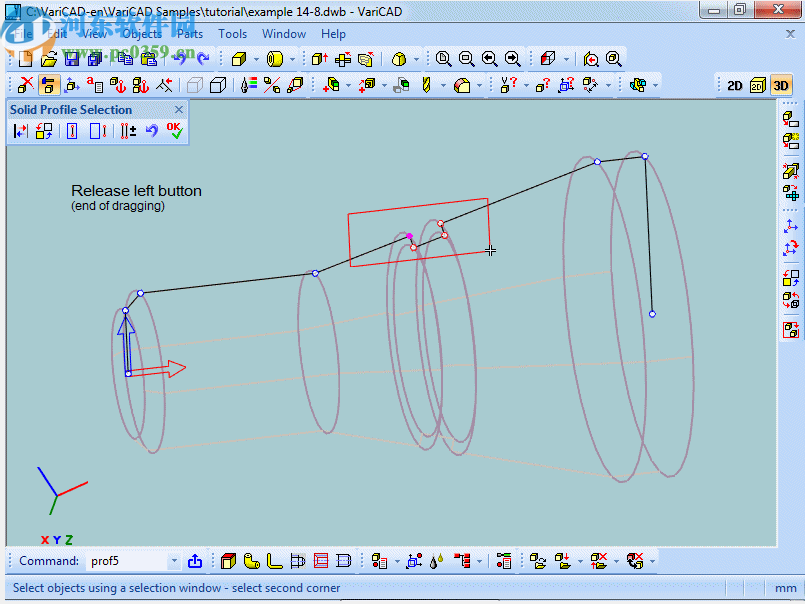Open the Parts menu
Screen dimensions: 805x604
[190, 34]
